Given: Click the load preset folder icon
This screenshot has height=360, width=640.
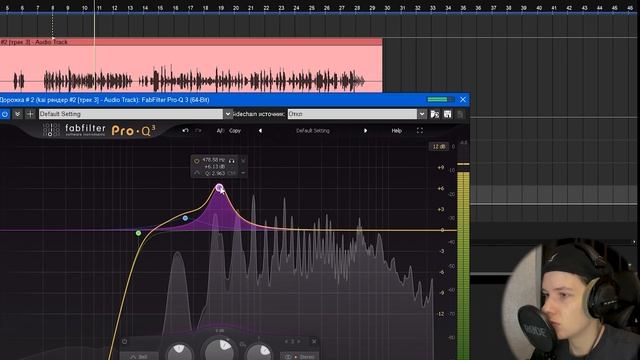Looking at the screenshot, I should coord(435,114).
